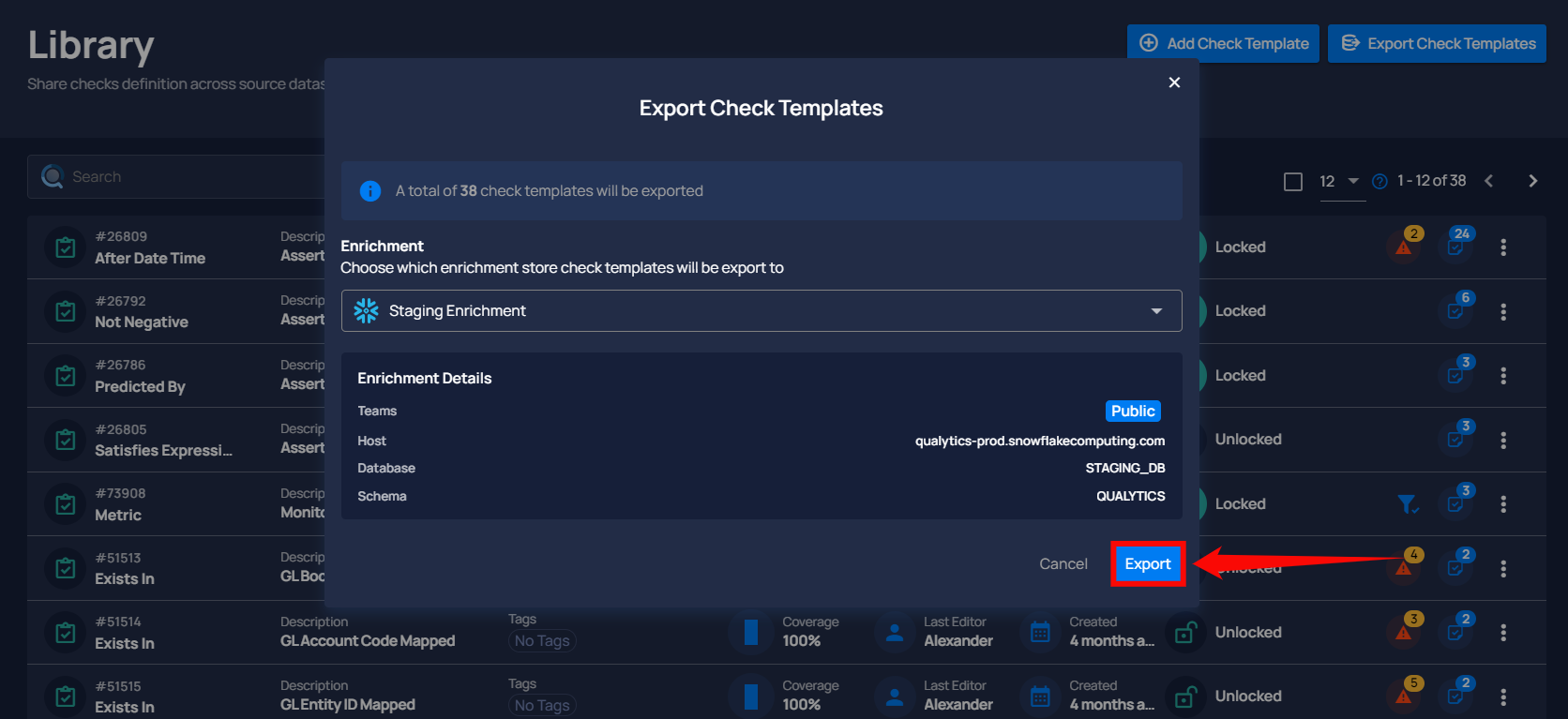
Task: Open kebab menu for Exists In #51513 row
Action: pyautogui.click(x=1503, y=568)
